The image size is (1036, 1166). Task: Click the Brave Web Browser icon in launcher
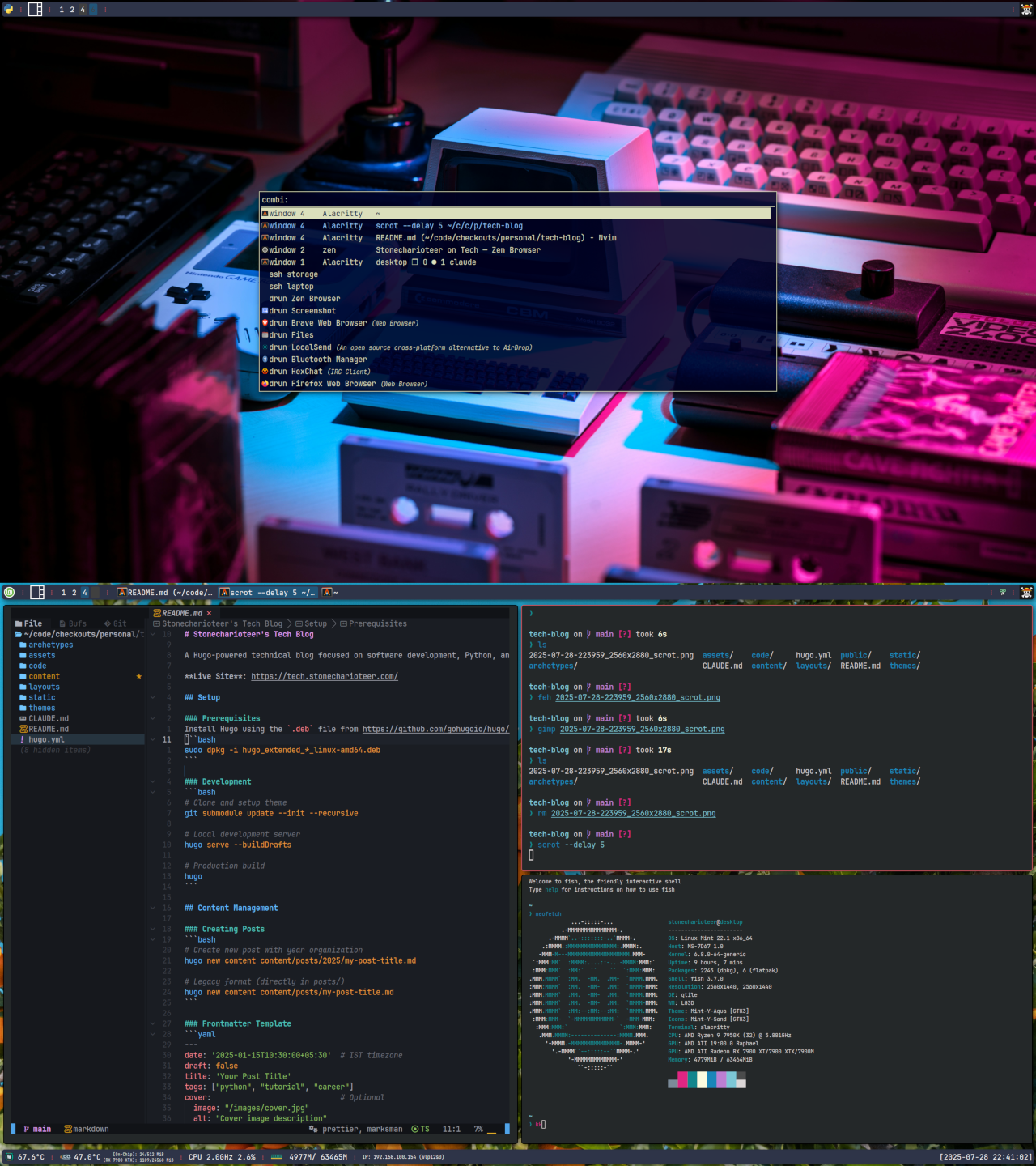point(265,323)
